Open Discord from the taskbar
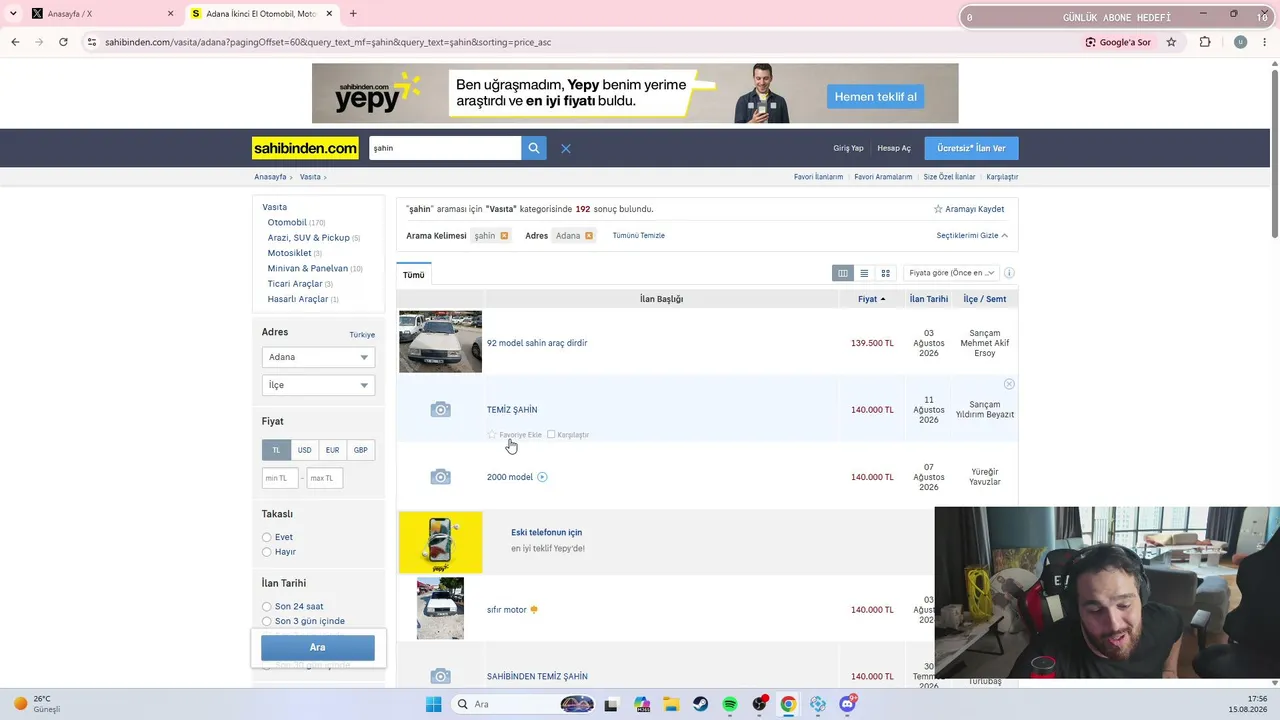 (848, 704)
